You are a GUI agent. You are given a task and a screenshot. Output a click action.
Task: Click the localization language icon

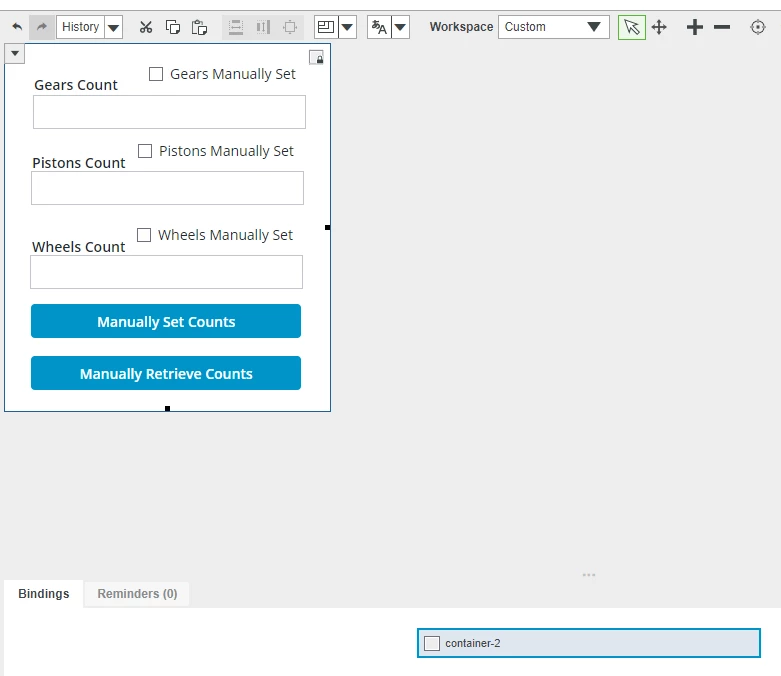click(x=379, y=27)
